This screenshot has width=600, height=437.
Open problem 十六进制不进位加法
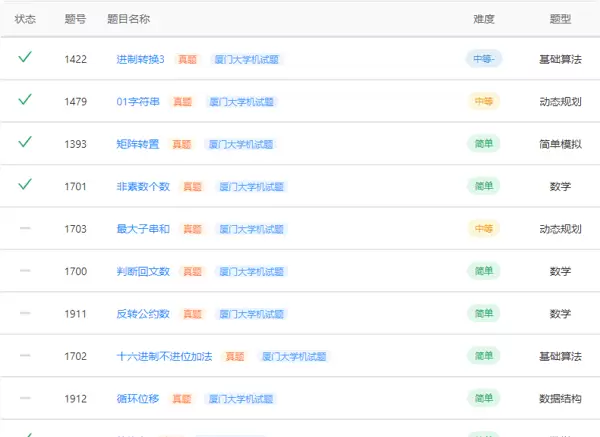pos(164,356)
